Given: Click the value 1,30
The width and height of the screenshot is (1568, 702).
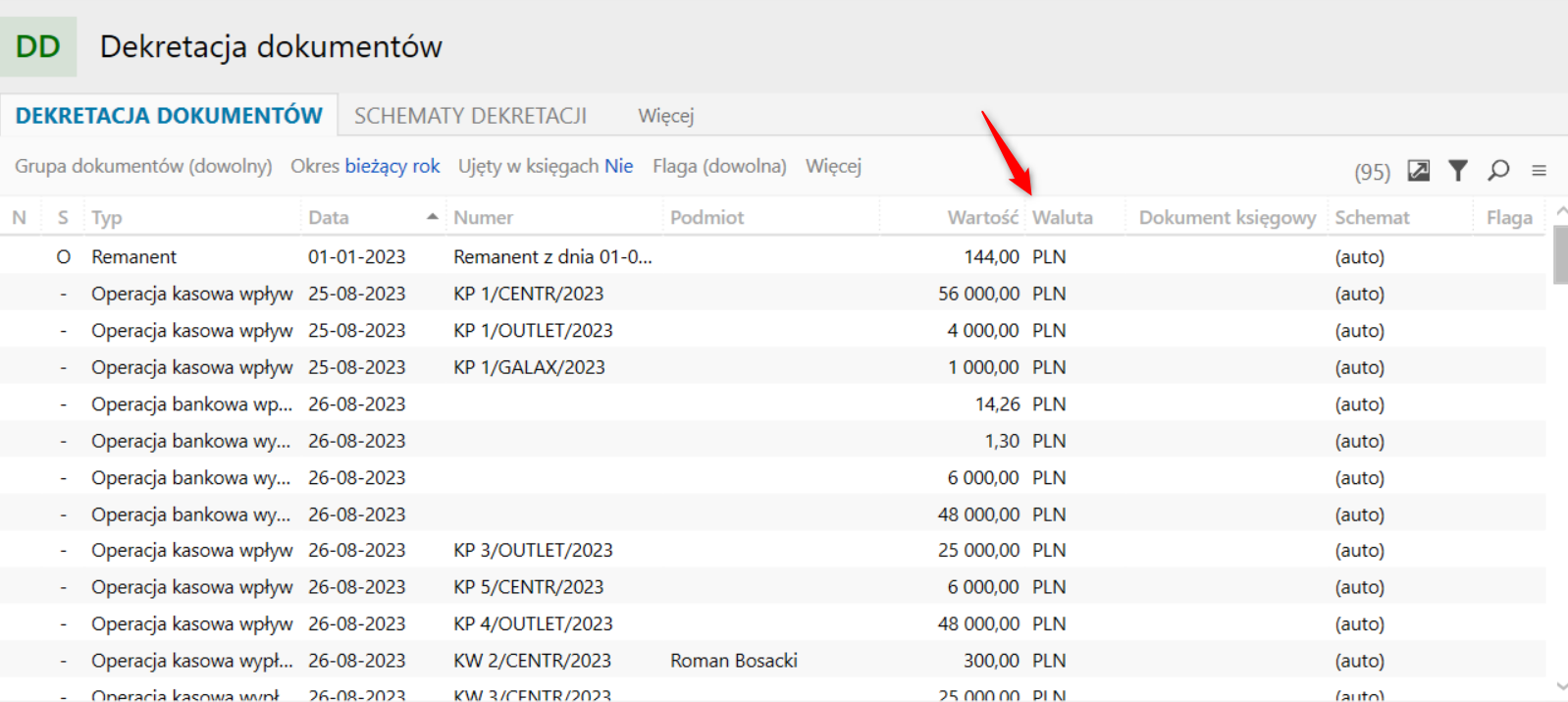Looking at the screenshot, I should [x=1003, y=441].
